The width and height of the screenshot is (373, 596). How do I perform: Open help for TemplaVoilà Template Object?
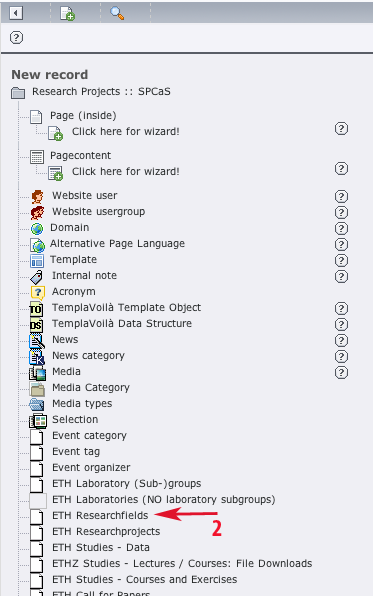coord(341,308)
